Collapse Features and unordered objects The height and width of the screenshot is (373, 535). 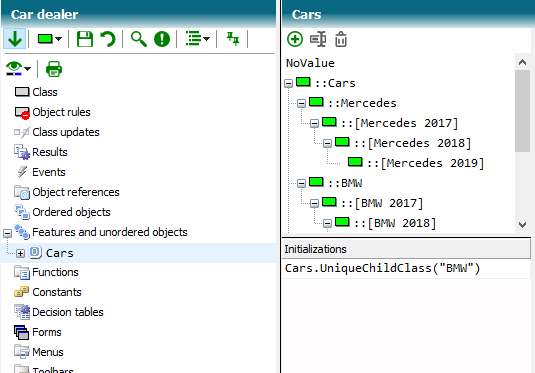click(7, 233)
